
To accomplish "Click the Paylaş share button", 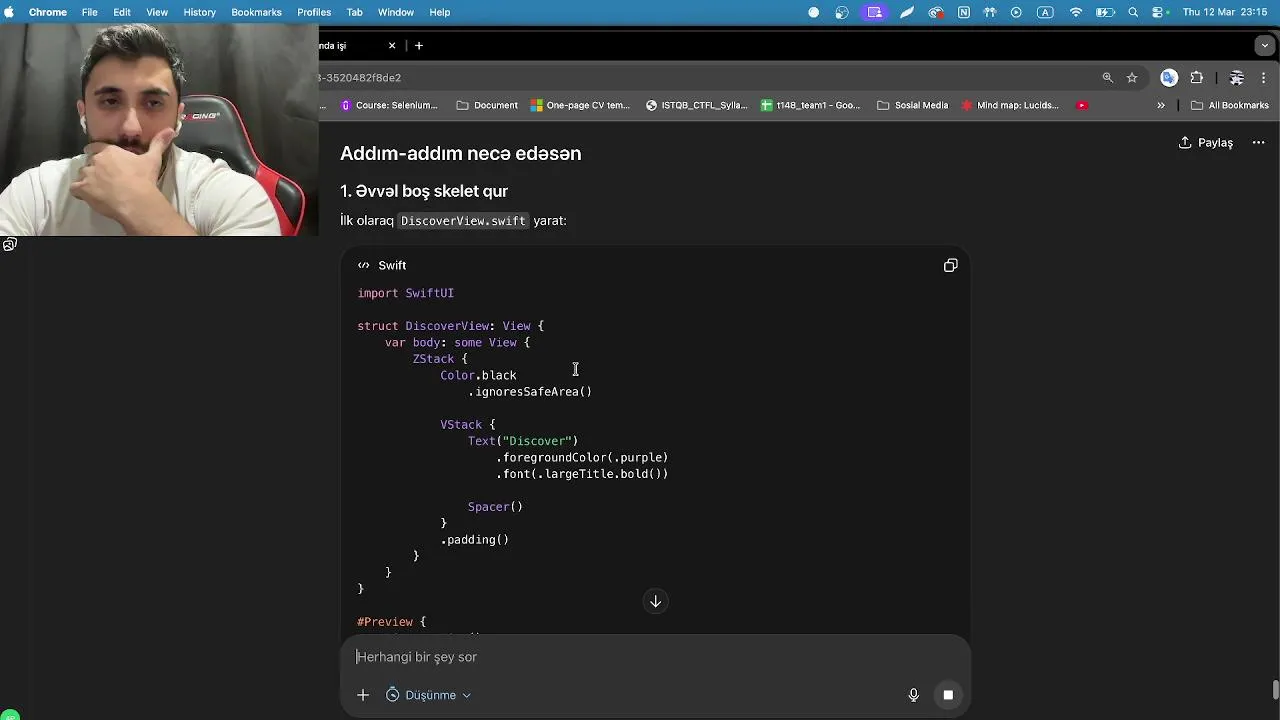I will pos(1206,143).
